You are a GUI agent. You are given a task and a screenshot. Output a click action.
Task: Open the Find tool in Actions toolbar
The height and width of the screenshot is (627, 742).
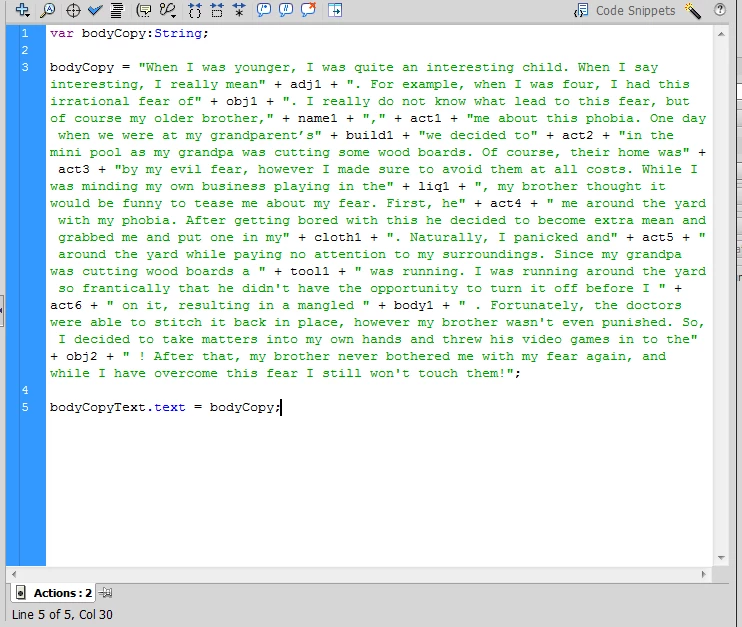[47, 10]
